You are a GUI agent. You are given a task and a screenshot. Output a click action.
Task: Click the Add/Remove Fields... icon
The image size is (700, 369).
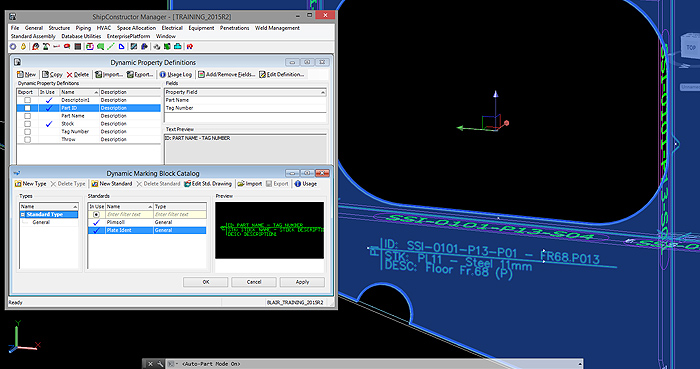[x=201, y=75]
